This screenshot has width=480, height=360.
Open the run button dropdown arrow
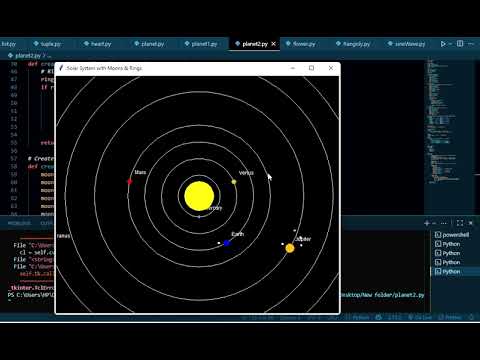(450, 44)
